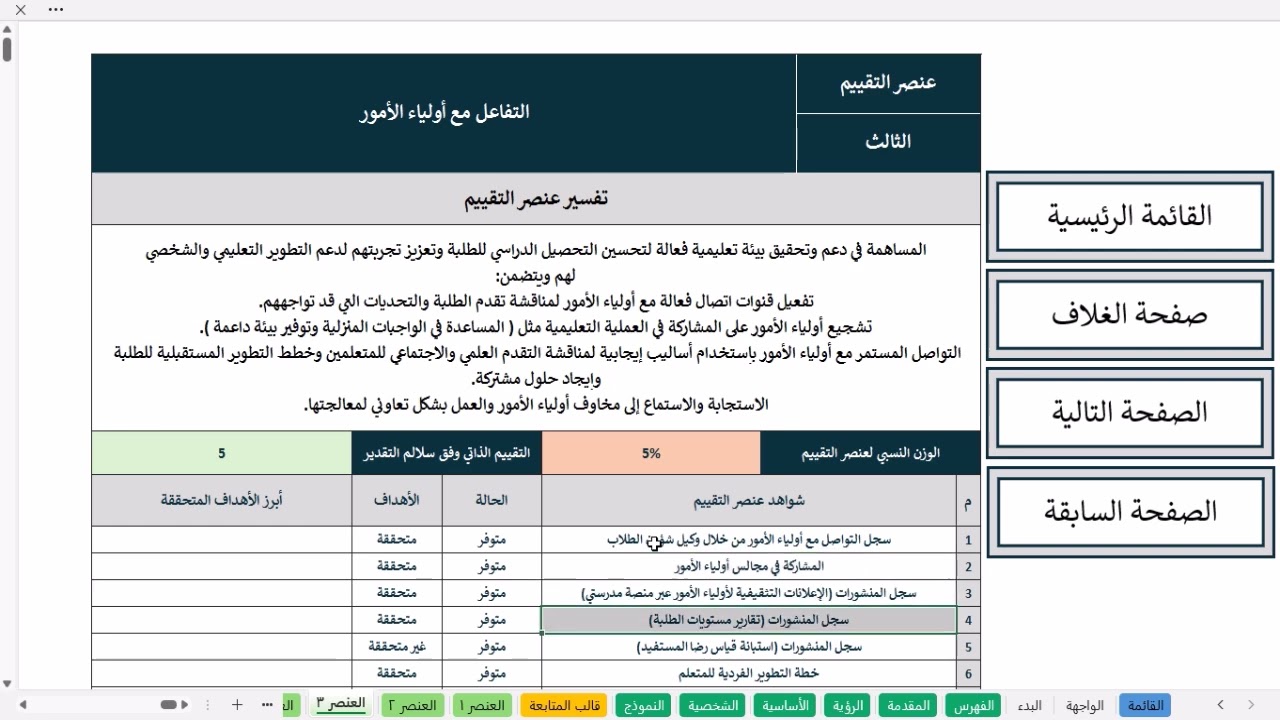This screenshot has width=1280, height=720.
Task: Switch to الفهرس sheet tab
Action: tap(973, 705)
